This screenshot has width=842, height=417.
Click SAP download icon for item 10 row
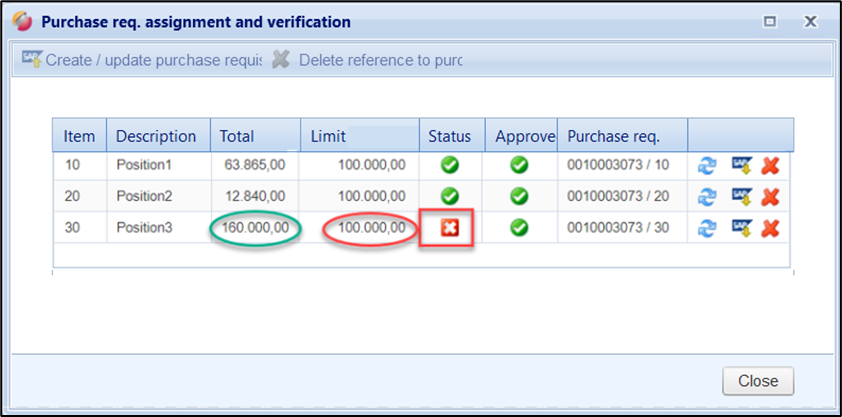(742, 166)
